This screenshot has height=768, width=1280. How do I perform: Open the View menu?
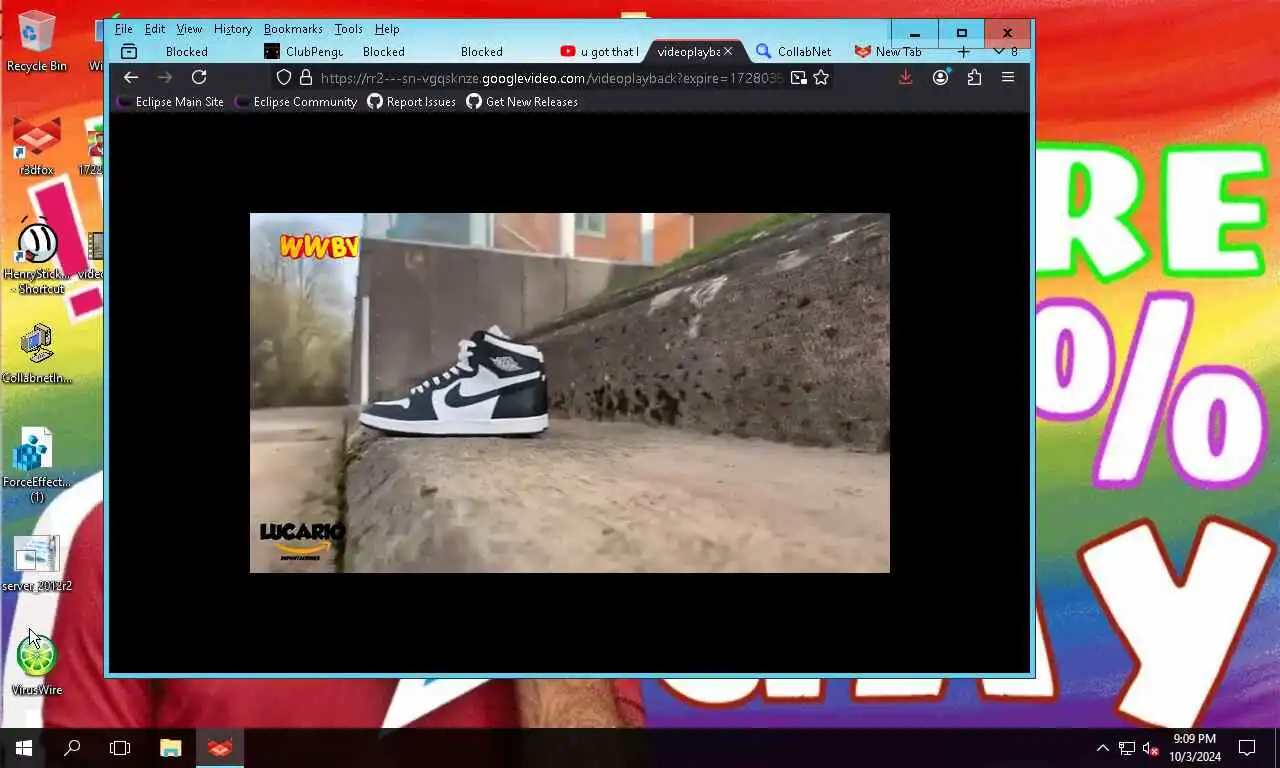(x=189, y=29)
